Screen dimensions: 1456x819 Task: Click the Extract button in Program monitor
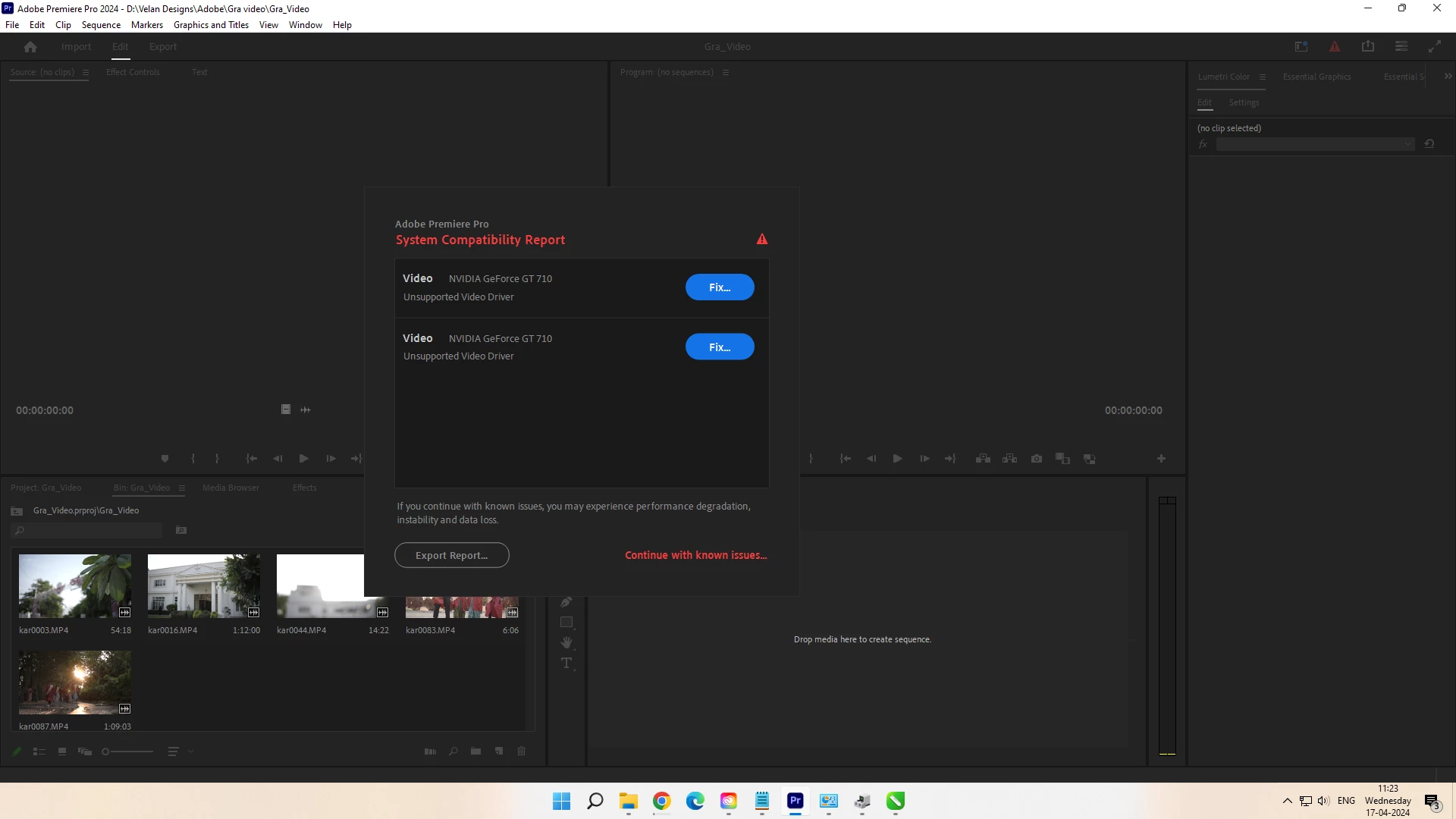click(1009, 459)
